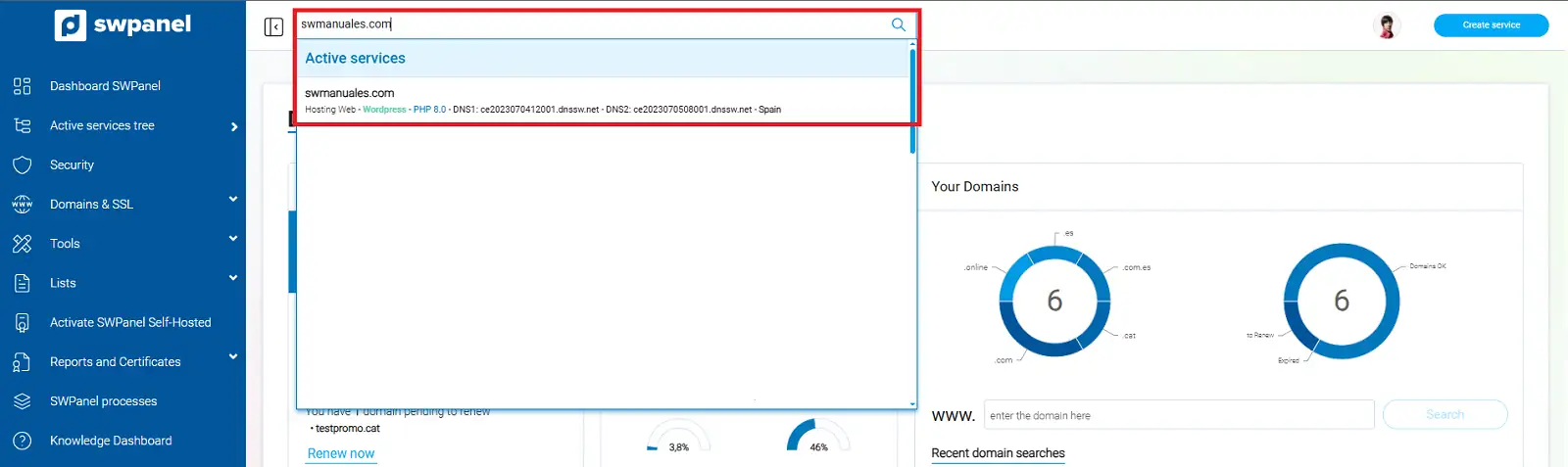This screenshot has width=1568, height=467.
Task: Select swmanuales.com search result
Action: [x=603, y=100]
